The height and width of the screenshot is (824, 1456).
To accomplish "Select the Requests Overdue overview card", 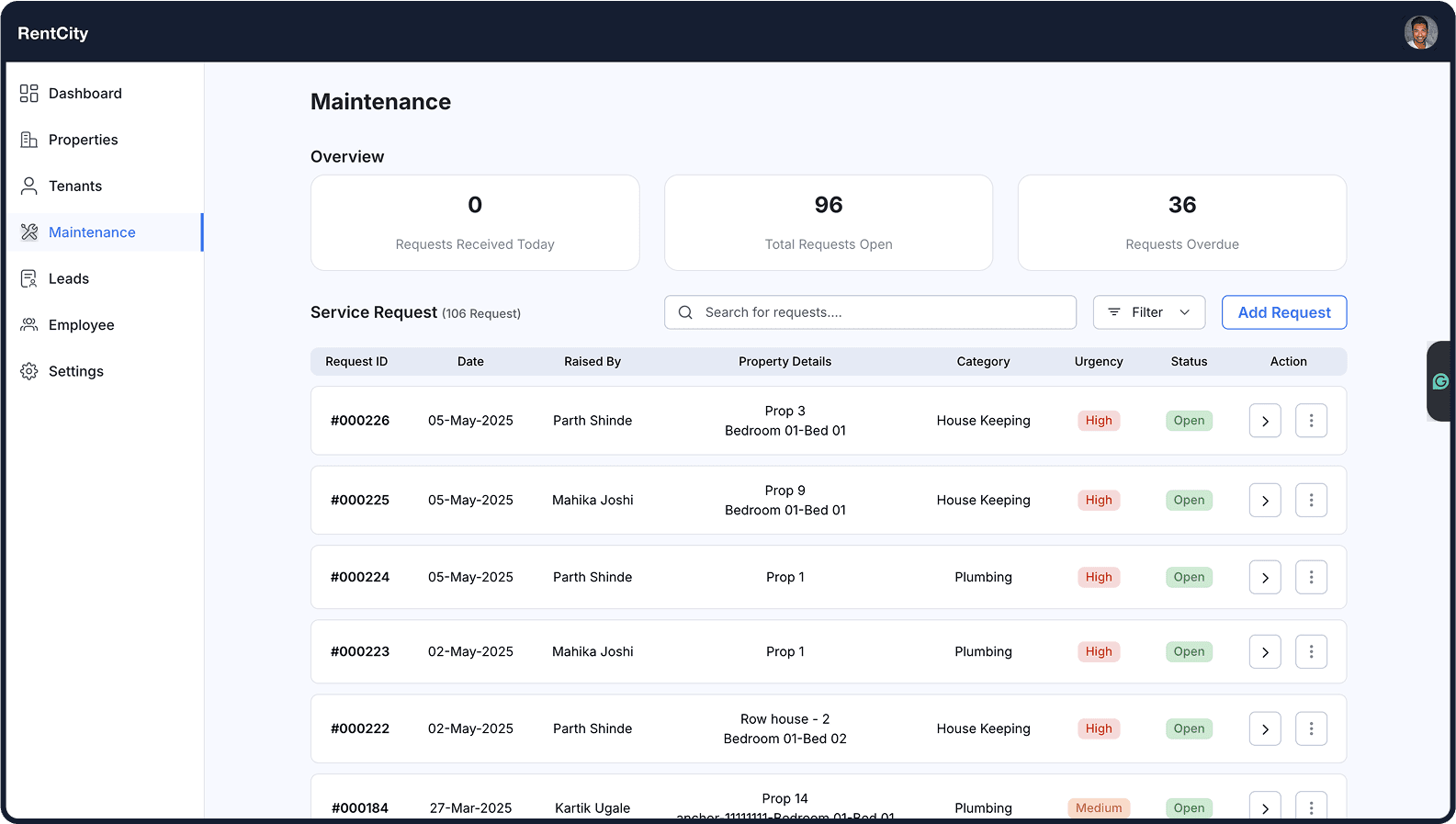I will (x=1181, y=223).
